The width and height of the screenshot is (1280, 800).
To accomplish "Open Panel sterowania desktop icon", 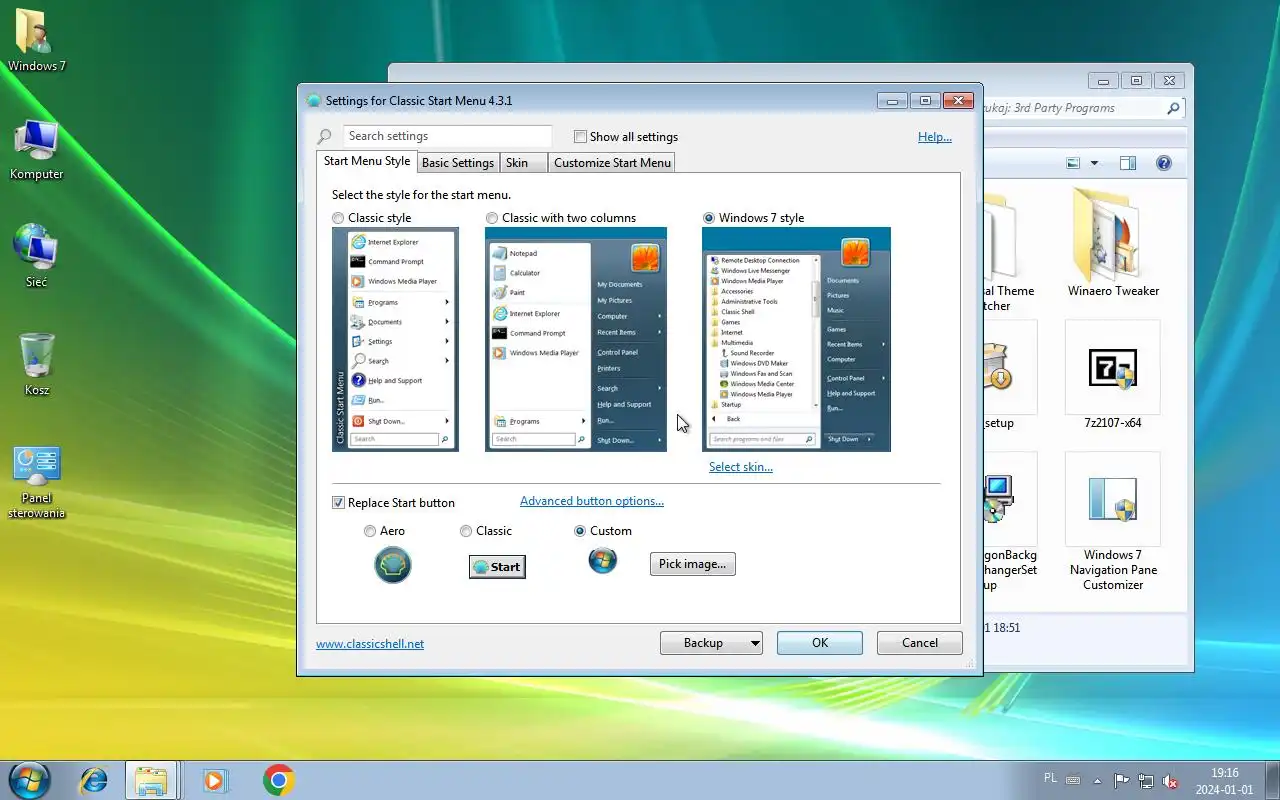I will pos(37,482).
